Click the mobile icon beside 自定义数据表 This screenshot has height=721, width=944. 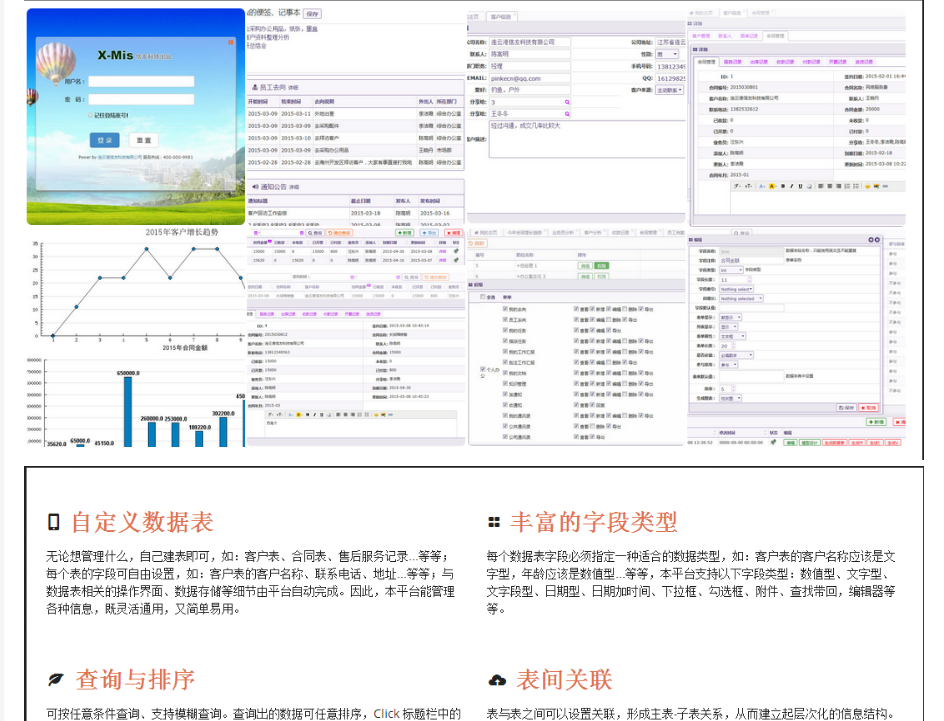coord(54,522)
